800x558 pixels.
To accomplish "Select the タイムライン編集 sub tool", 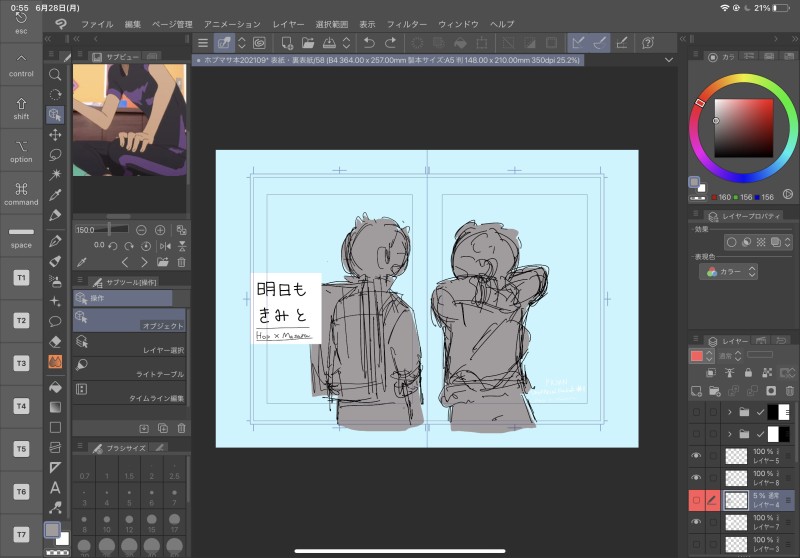I will pos(130,392).
